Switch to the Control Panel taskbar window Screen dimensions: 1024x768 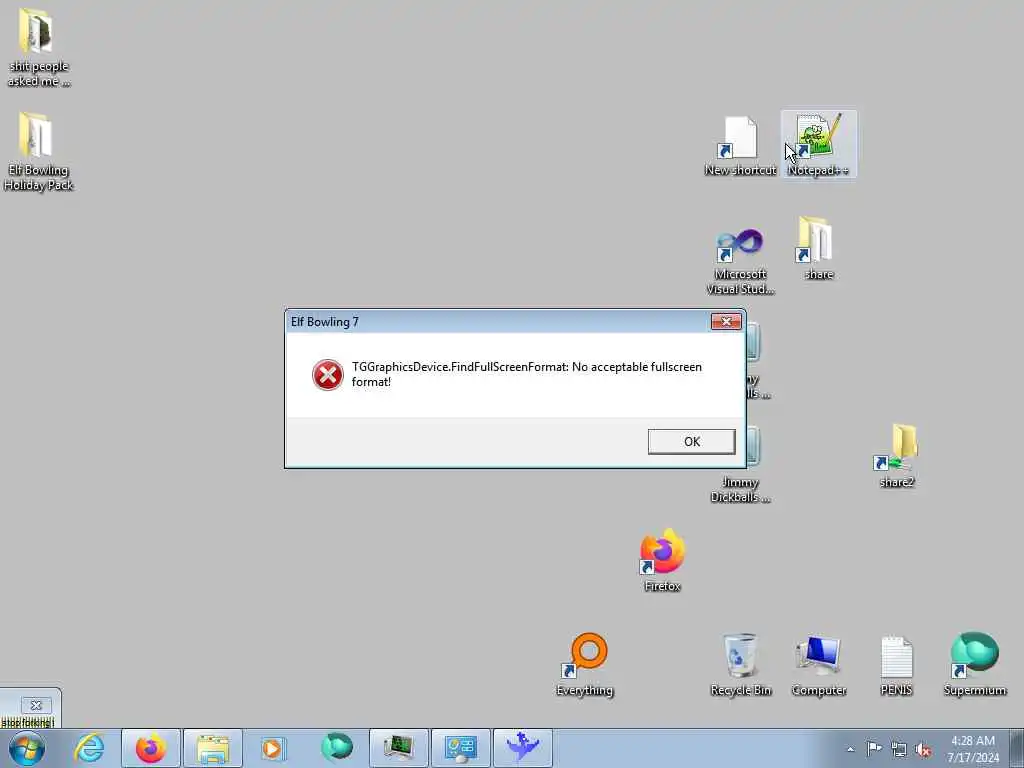coord(460,748)
